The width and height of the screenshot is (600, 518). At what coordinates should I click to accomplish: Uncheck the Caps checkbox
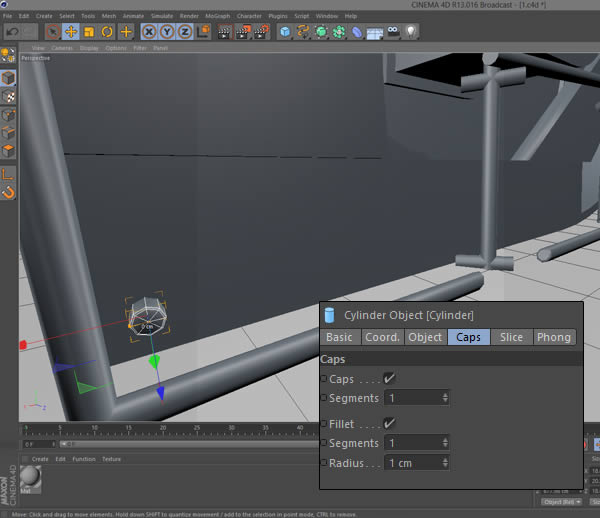point(389,379)
